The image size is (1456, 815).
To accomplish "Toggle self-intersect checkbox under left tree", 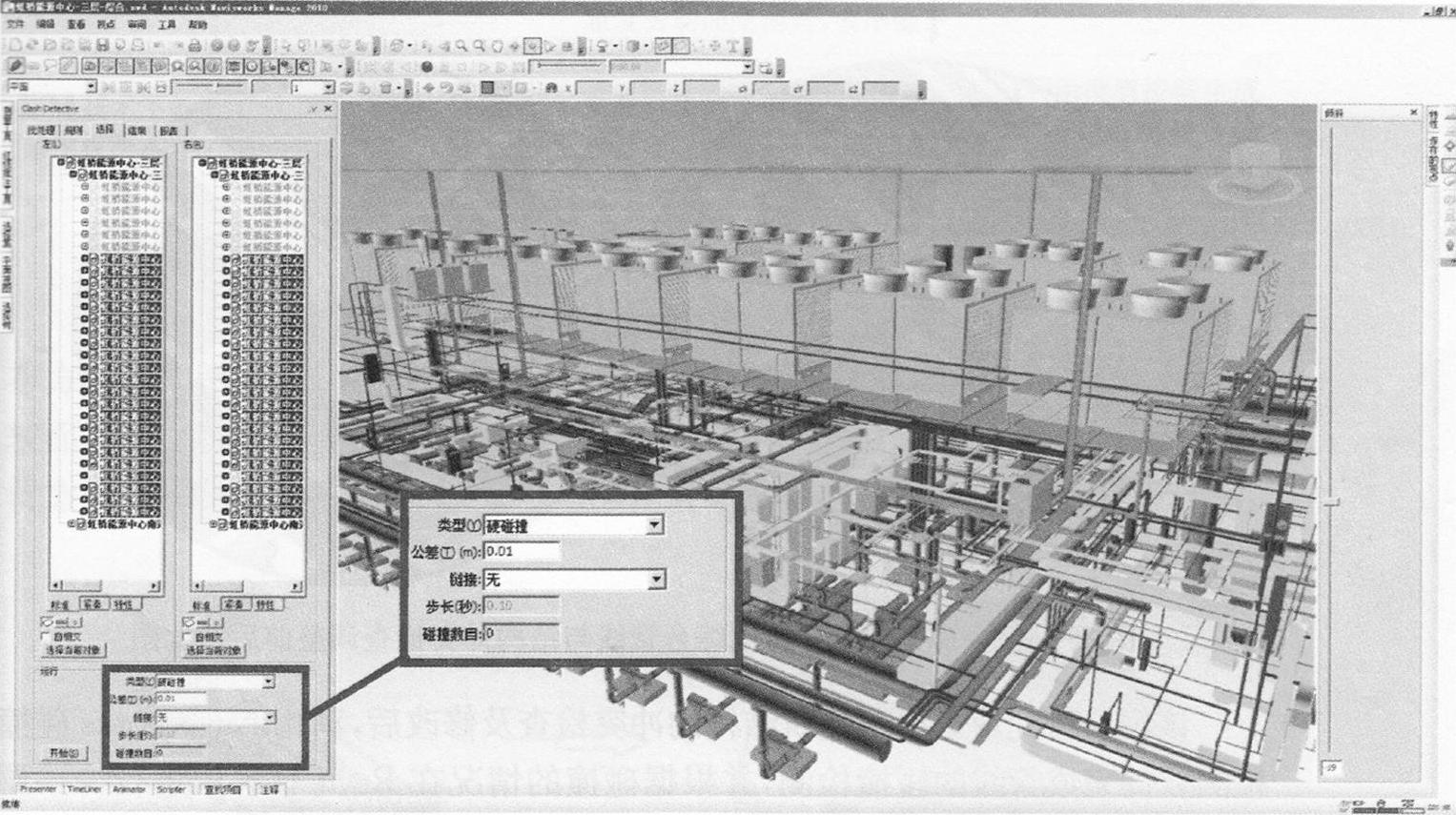I will click(46, 636).
